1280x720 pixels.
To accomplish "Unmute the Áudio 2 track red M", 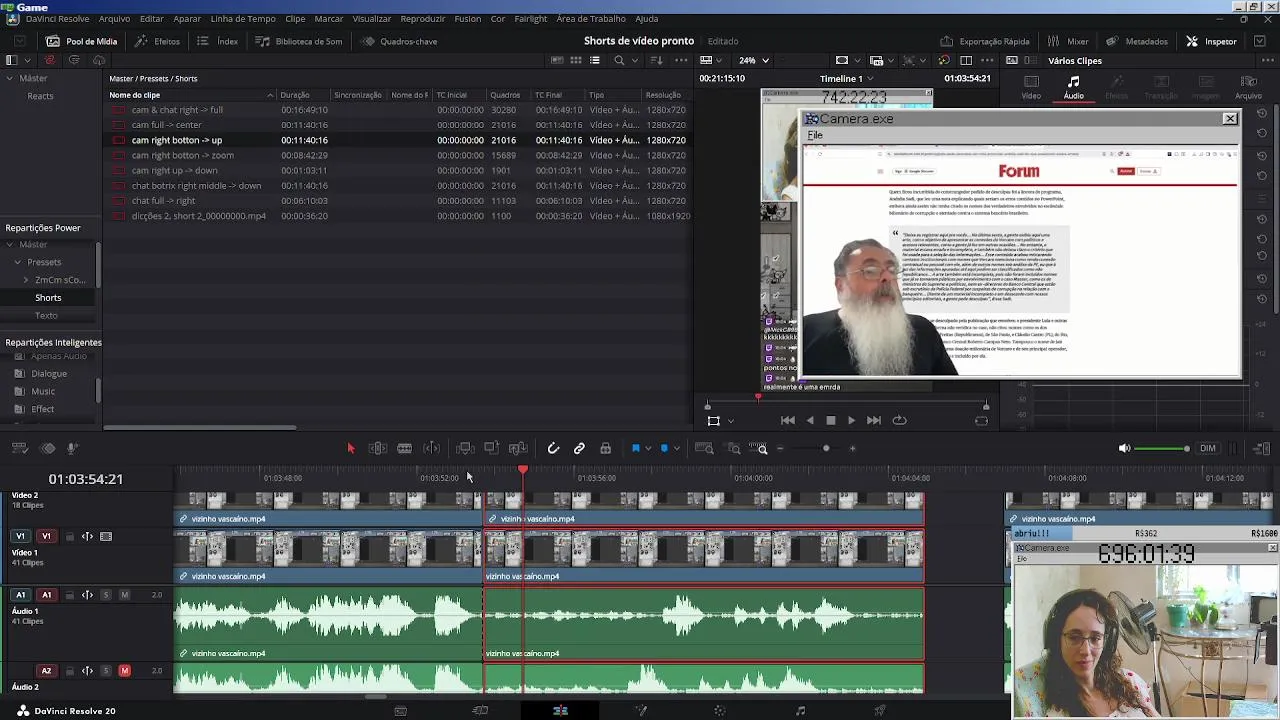I will [124, 671].
